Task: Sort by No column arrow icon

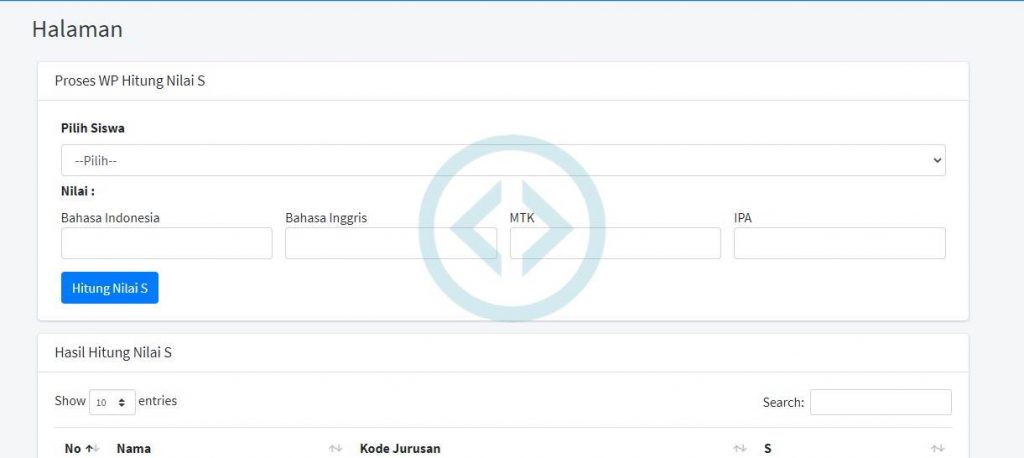Action: (x=91, y=449)
